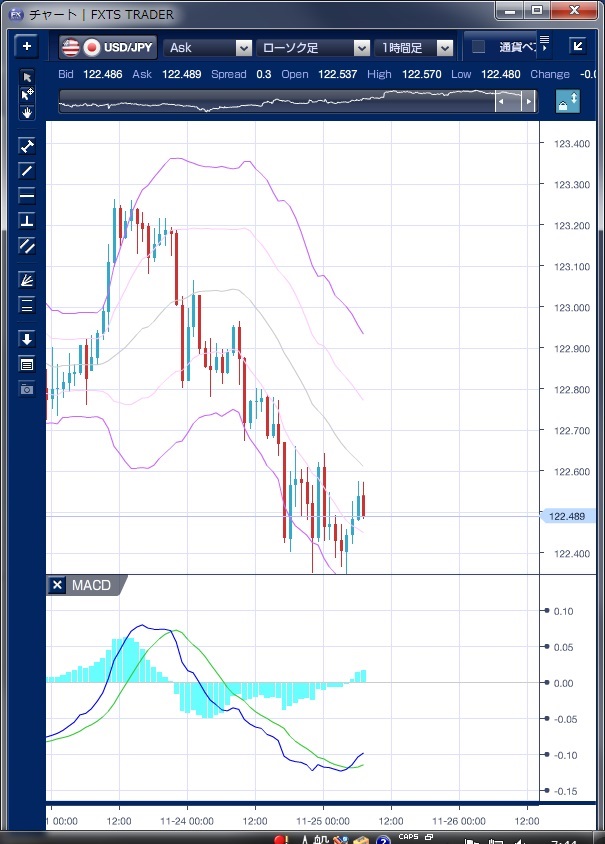Screen dimensions: 605x844
Task: Click the MACD panel tab label
Action: point(91,585)
